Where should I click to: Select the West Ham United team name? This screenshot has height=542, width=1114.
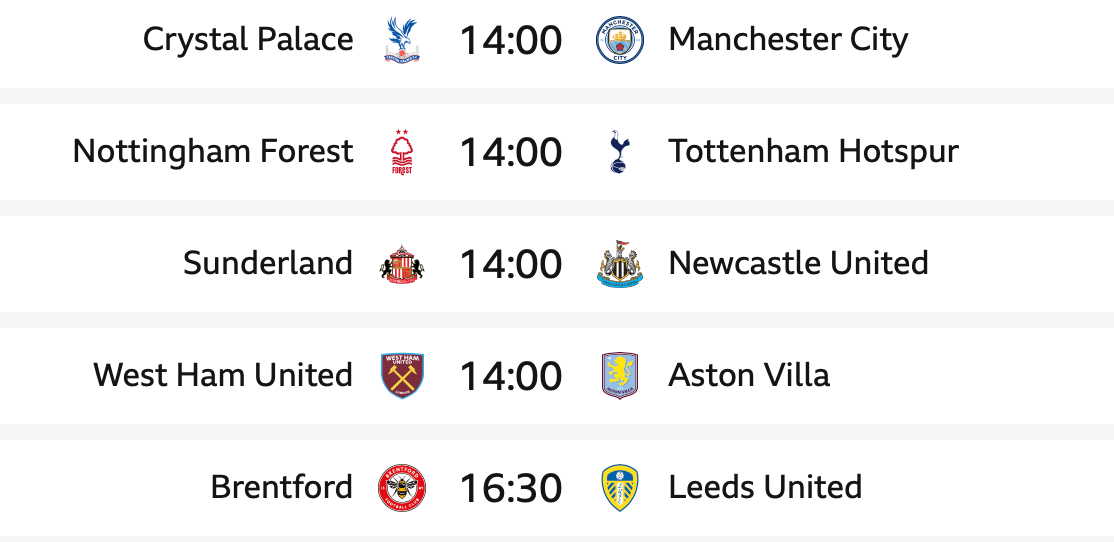tap(223, 376)
